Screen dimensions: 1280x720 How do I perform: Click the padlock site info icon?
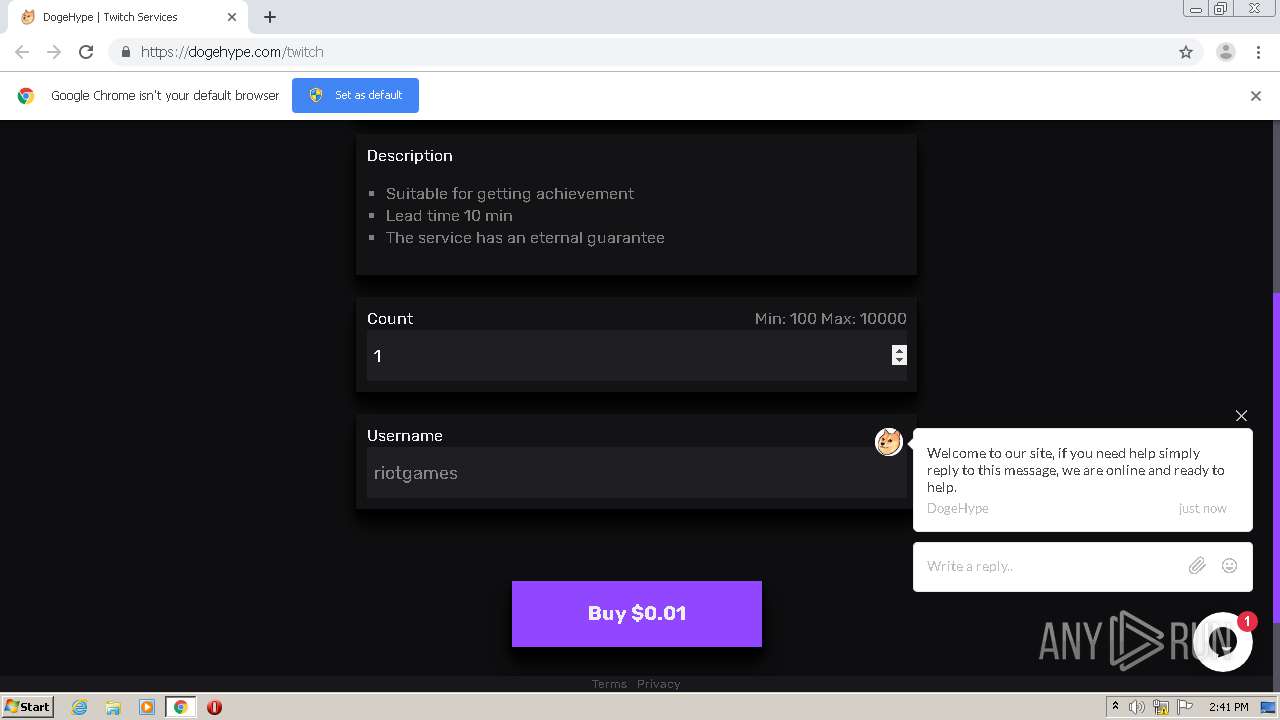(125, 52)
